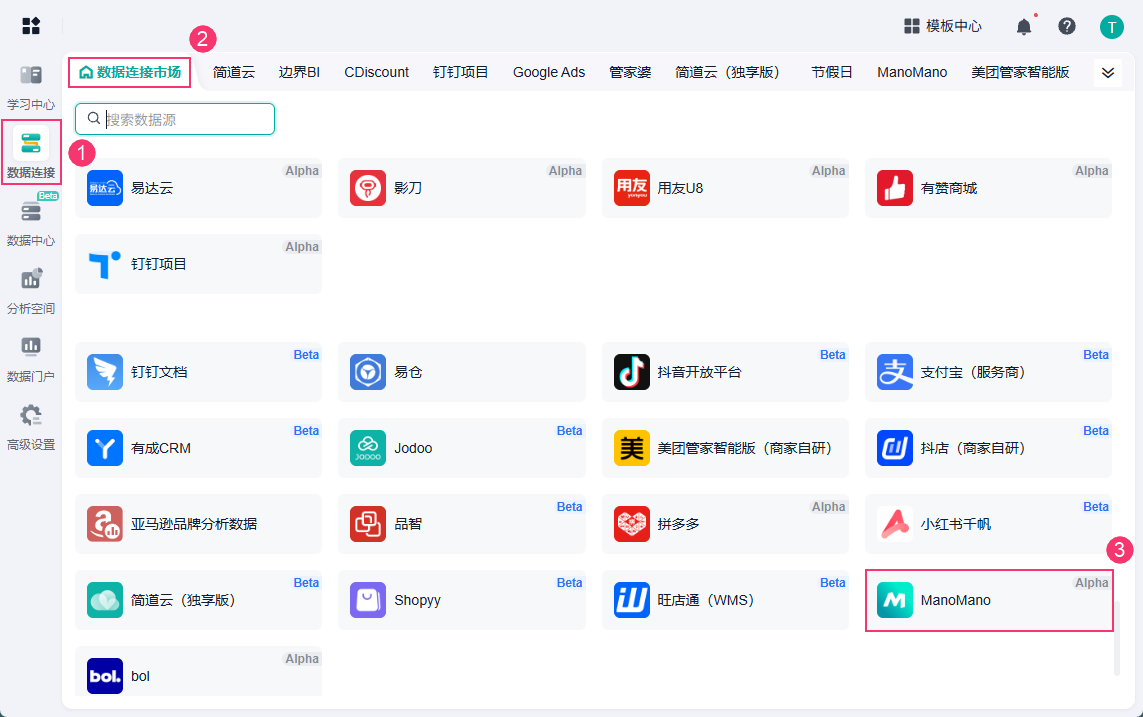Select the 抖店（商家自研）connector icon
1143x717 pixels.
(x=894, y=447)
